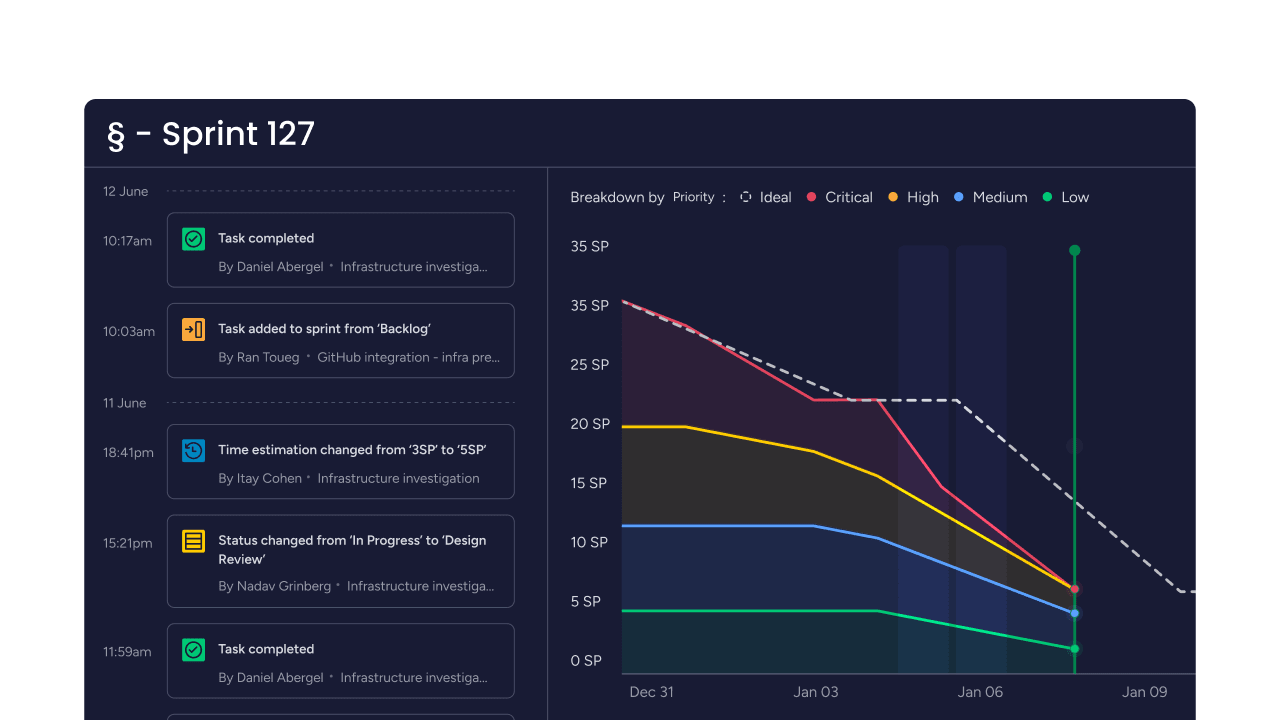The image size is (1280, 720).
Task: Click the yellow status change document icon
Action: pos(193,541)
